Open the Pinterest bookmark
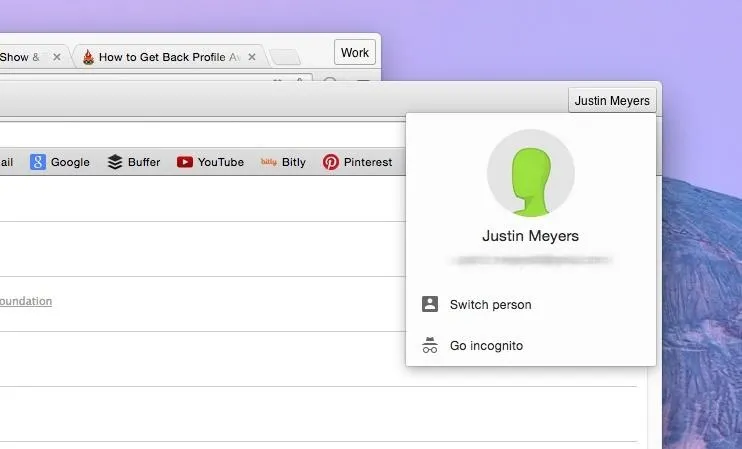 (357, 162)
